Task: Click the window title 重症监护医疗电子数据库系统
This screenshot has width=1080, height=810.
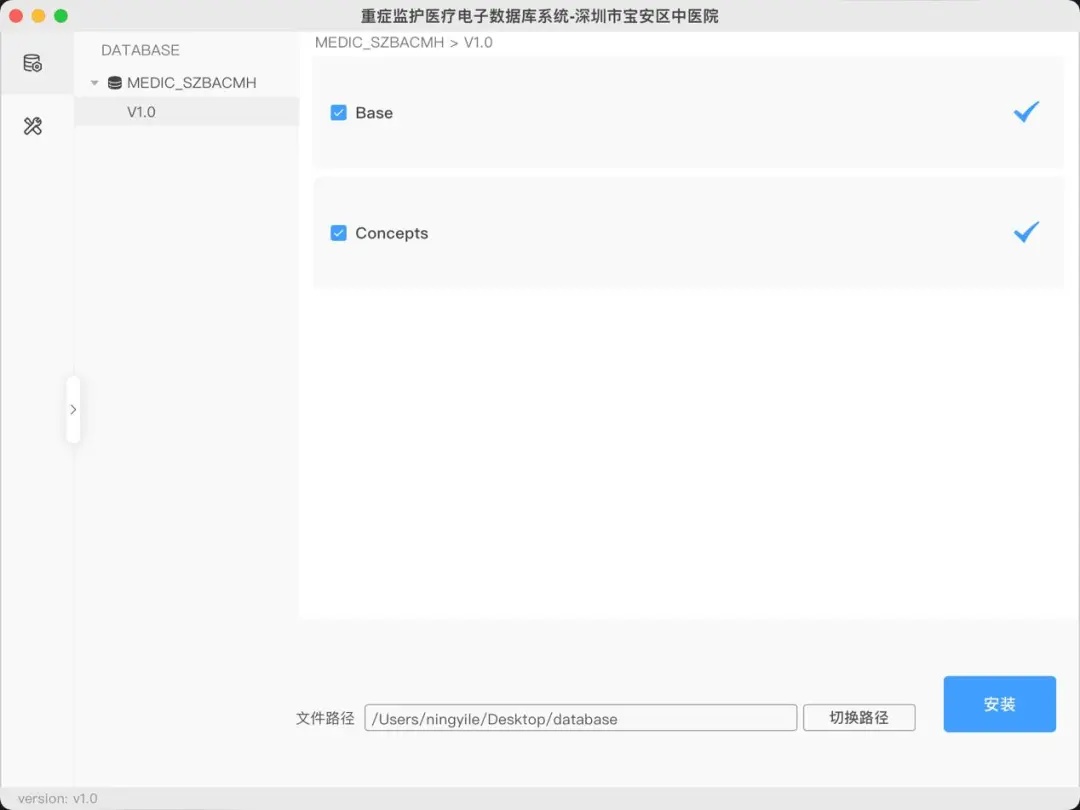Action: coord(539,16)
